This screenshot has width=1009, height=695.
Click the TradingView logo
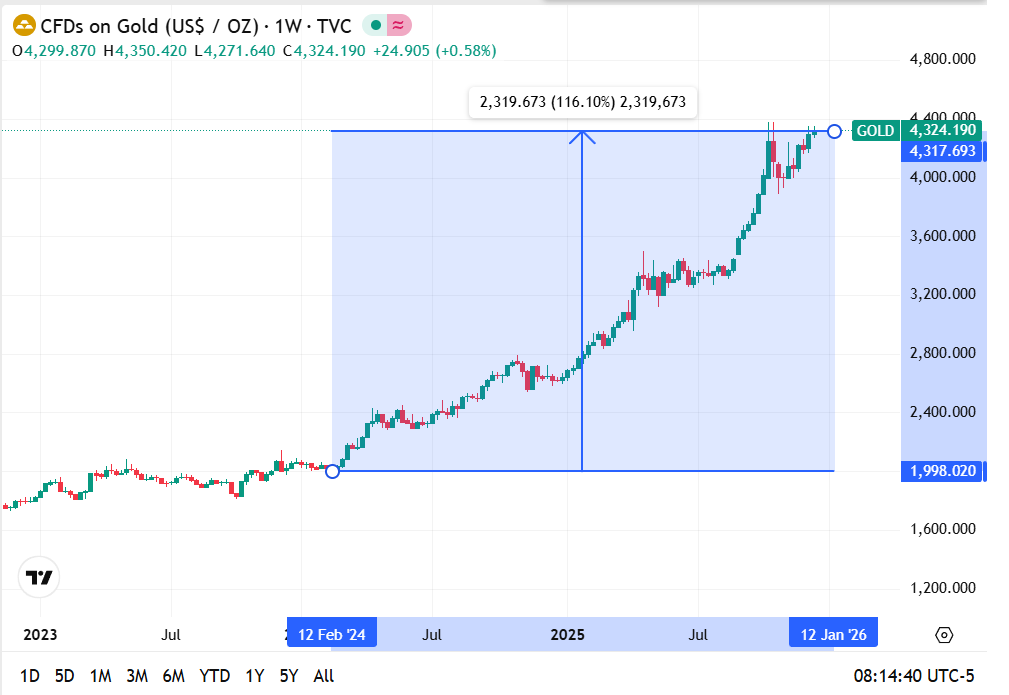click(40, 577)
